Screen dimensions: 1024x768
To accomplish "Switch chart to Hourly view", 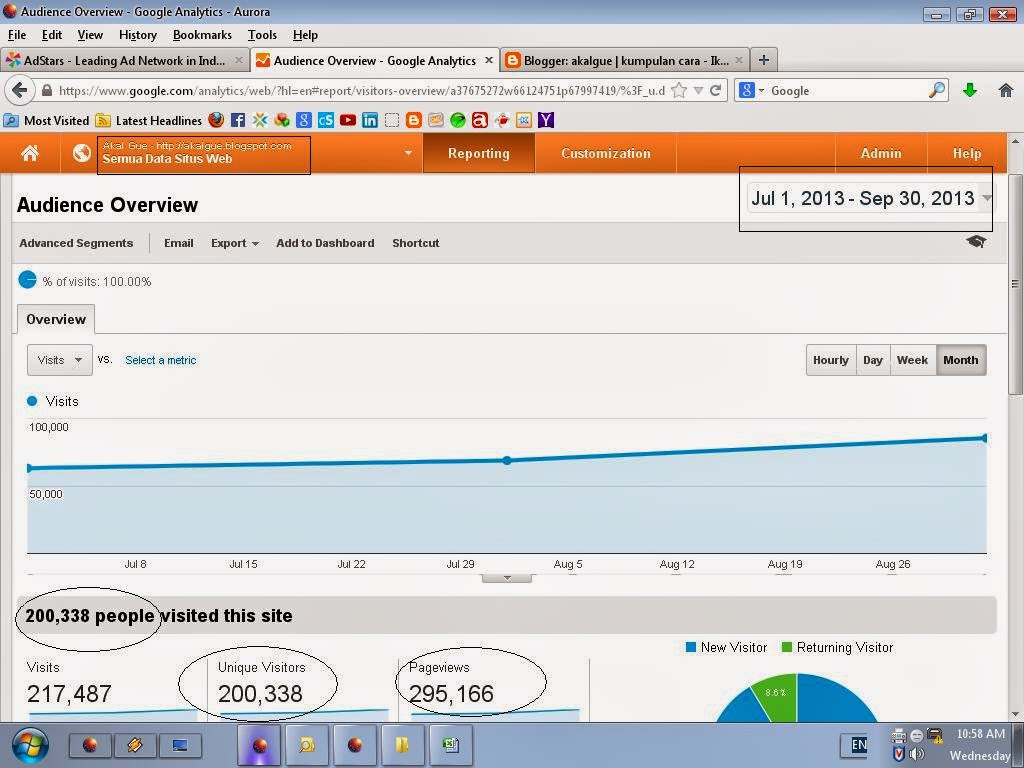I will point(831,360).
